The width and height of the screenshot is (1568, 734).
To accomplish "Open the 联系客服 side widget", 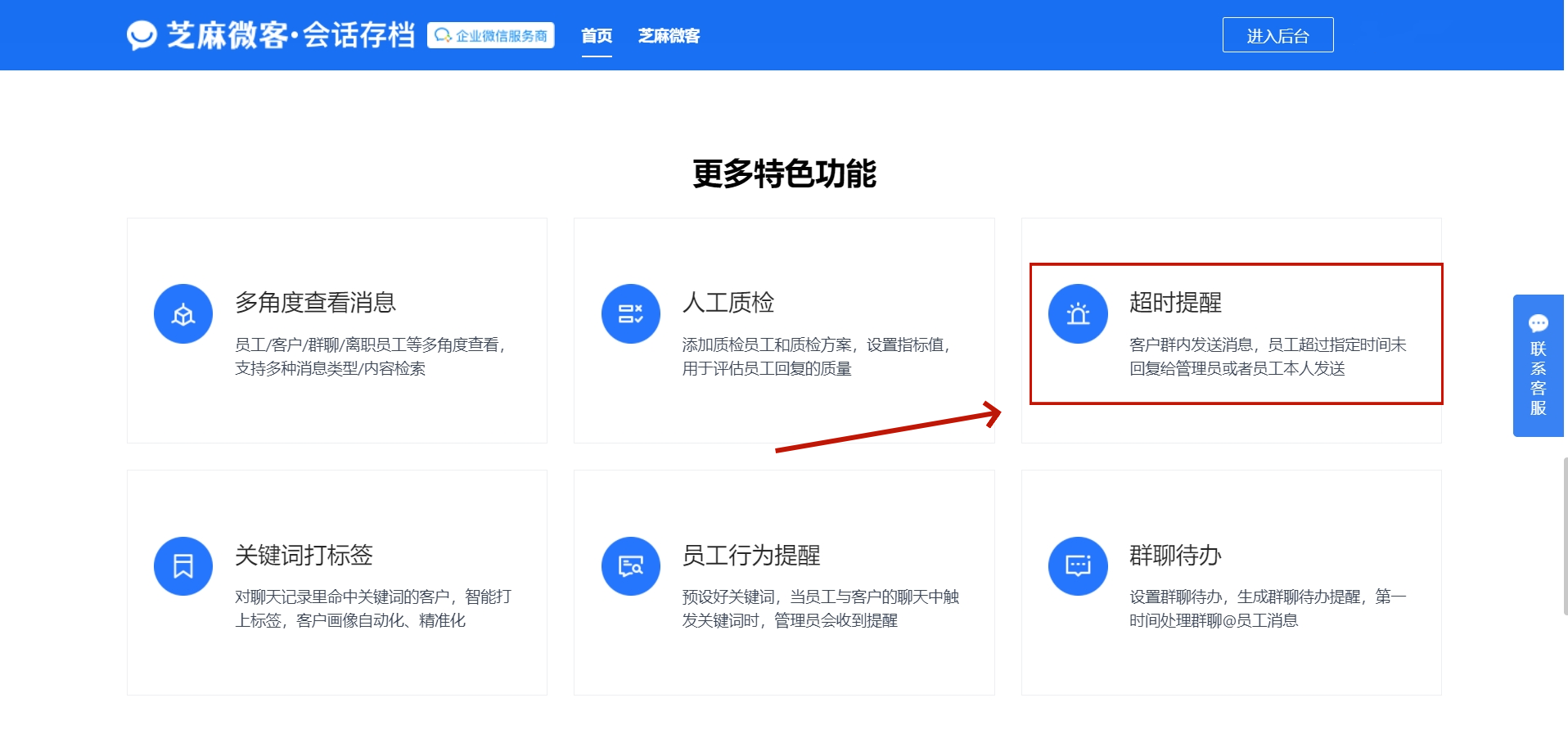I will point(1539,366).
